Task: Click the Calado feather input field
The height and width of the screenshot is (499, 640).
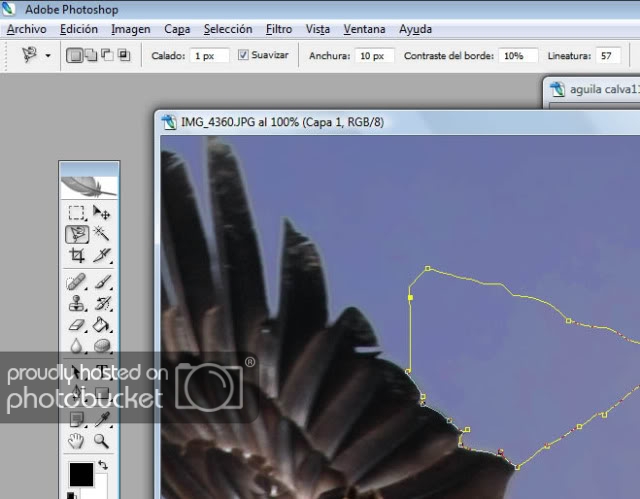Action: click(x=210, y=56)
